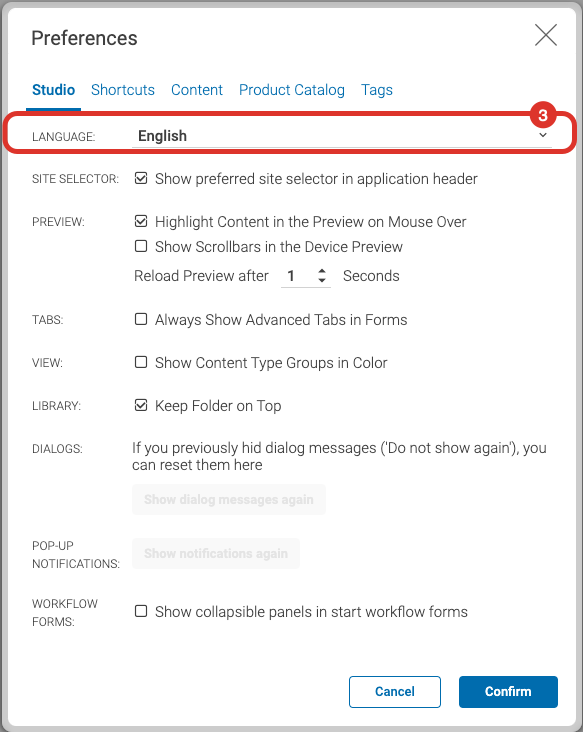Screen dimensions: 583x732
Task: Switch to the Studio tab
Action: pos(53,90)
